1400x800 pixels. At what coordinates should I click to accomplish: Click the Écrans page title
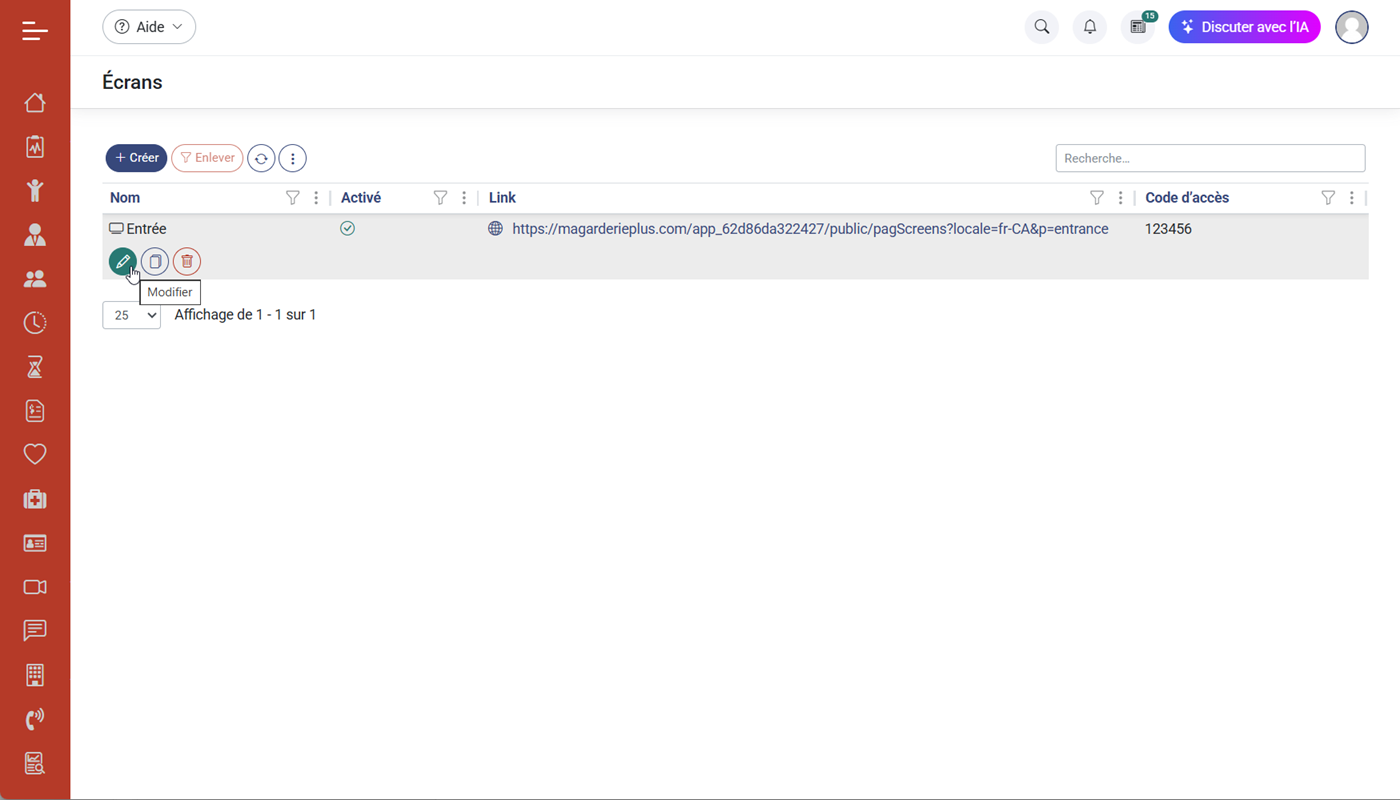coord(132,82)
